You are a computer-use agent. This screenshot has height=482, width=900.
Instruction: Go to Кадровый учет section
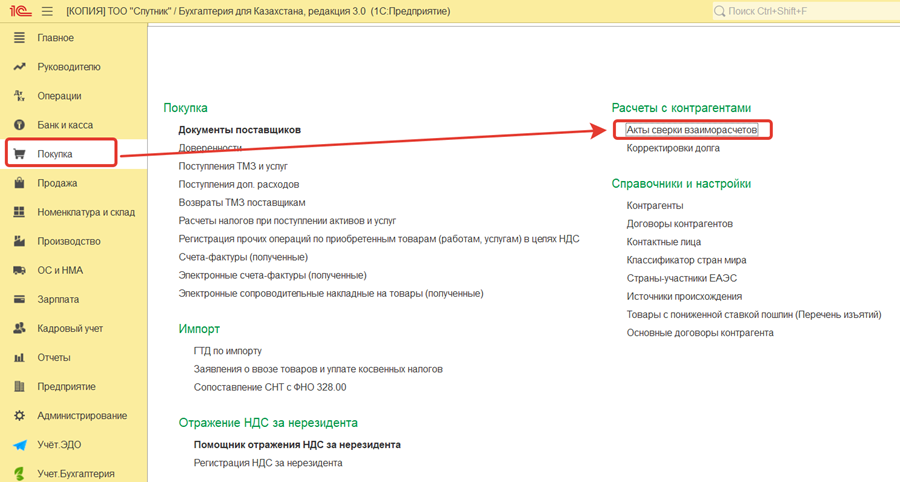click(70, 328)
